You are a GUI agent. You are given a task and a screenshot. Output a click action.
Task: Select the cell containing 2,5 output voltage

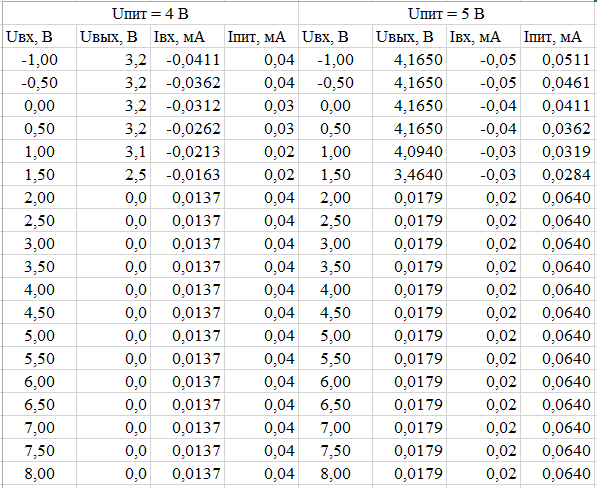click(x=113, y=175)
